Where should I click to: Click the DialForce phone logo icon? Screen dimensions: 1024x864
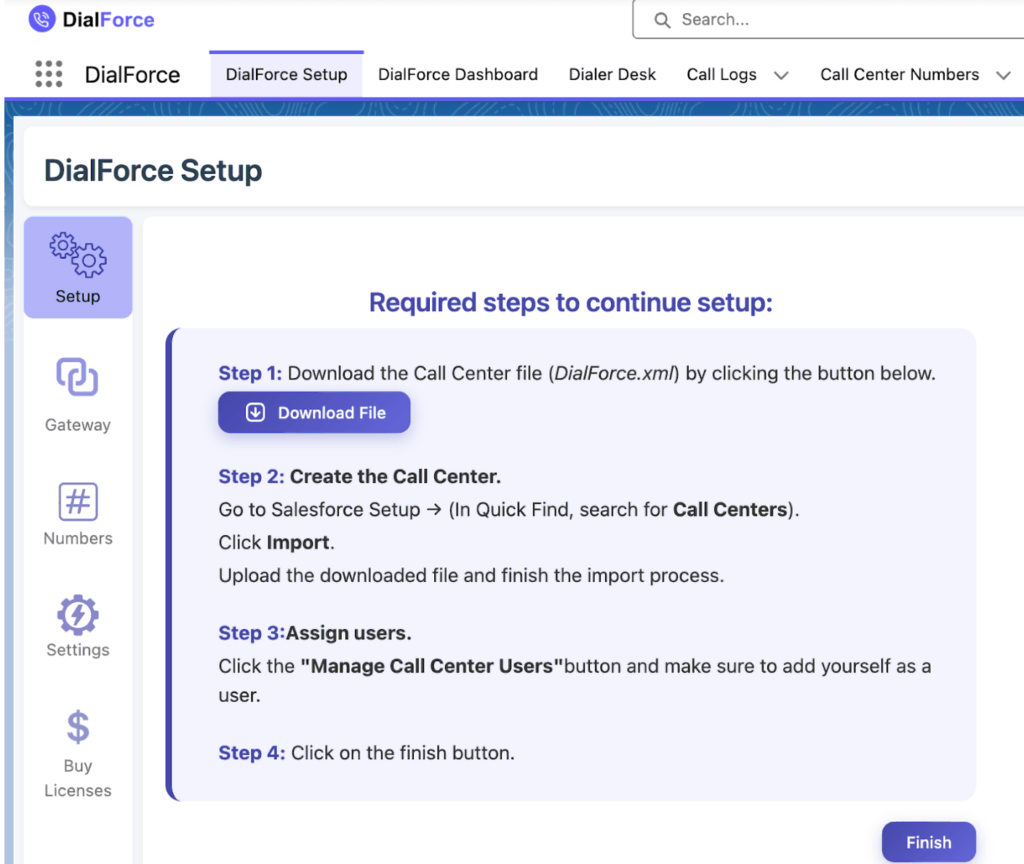(x=42, y=19)
